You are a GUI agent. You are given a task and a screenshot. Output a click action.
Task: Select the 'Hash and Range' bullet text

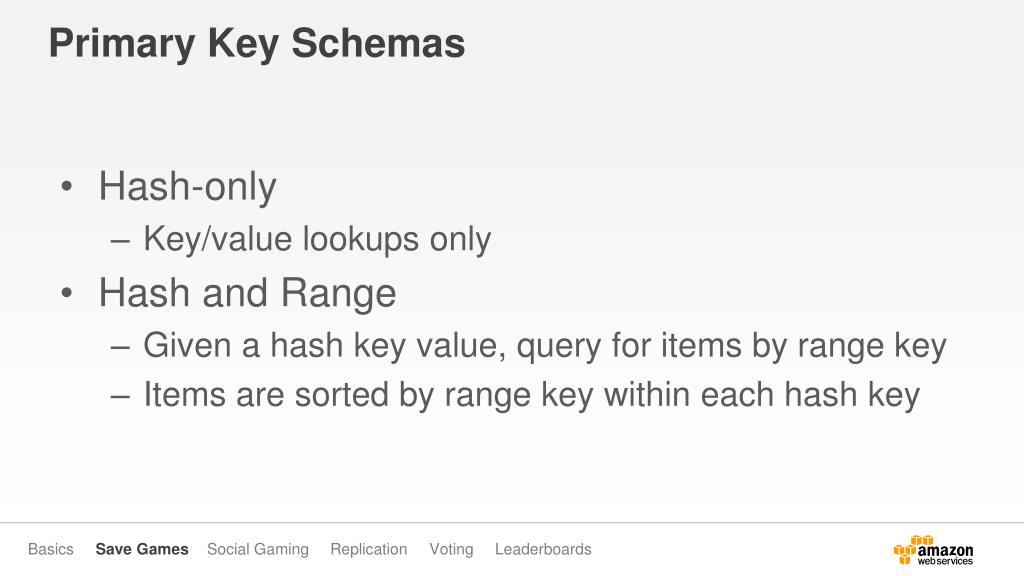pos(248,293)
